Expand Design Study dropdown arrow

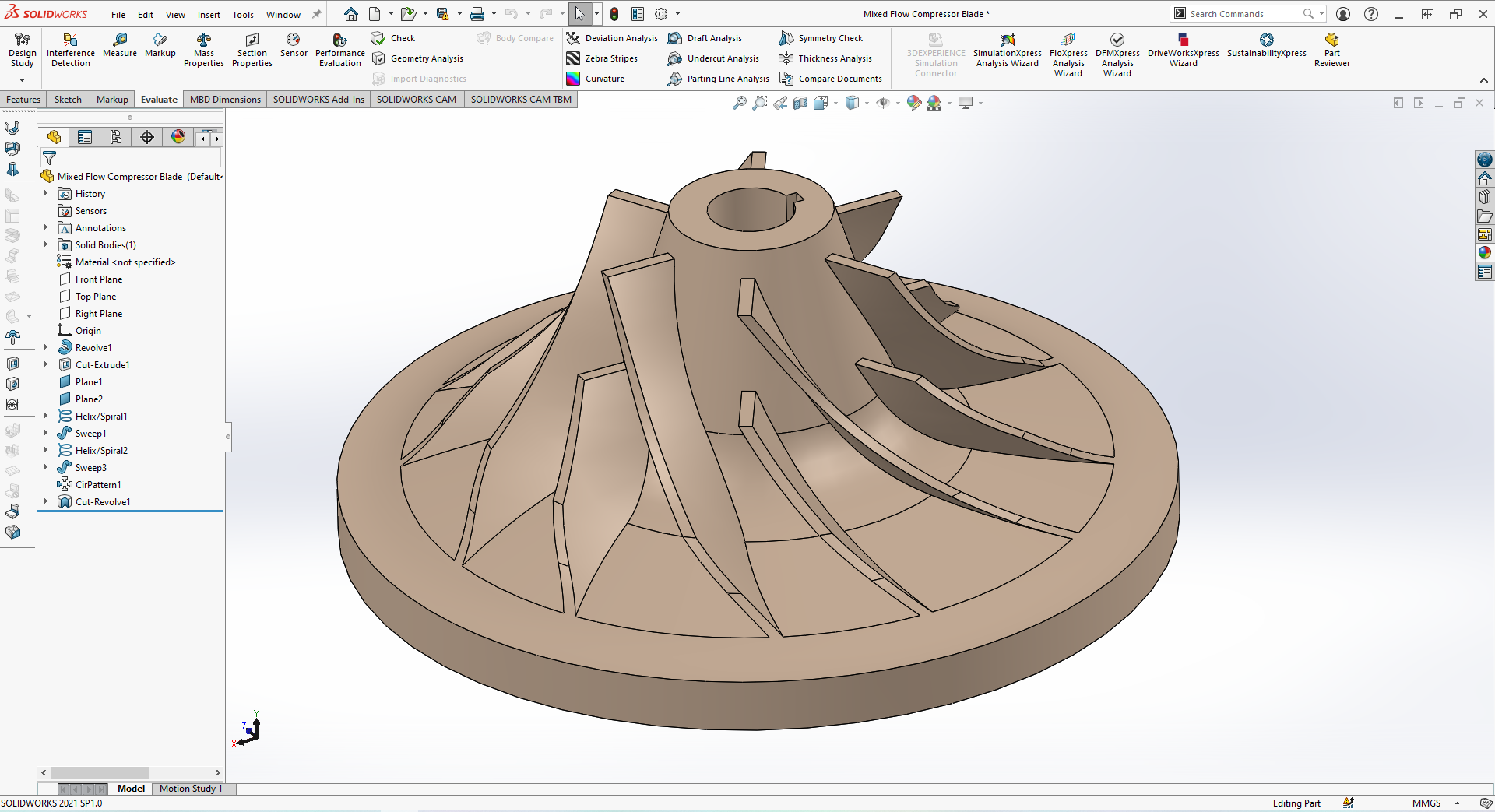click(22, 80)
